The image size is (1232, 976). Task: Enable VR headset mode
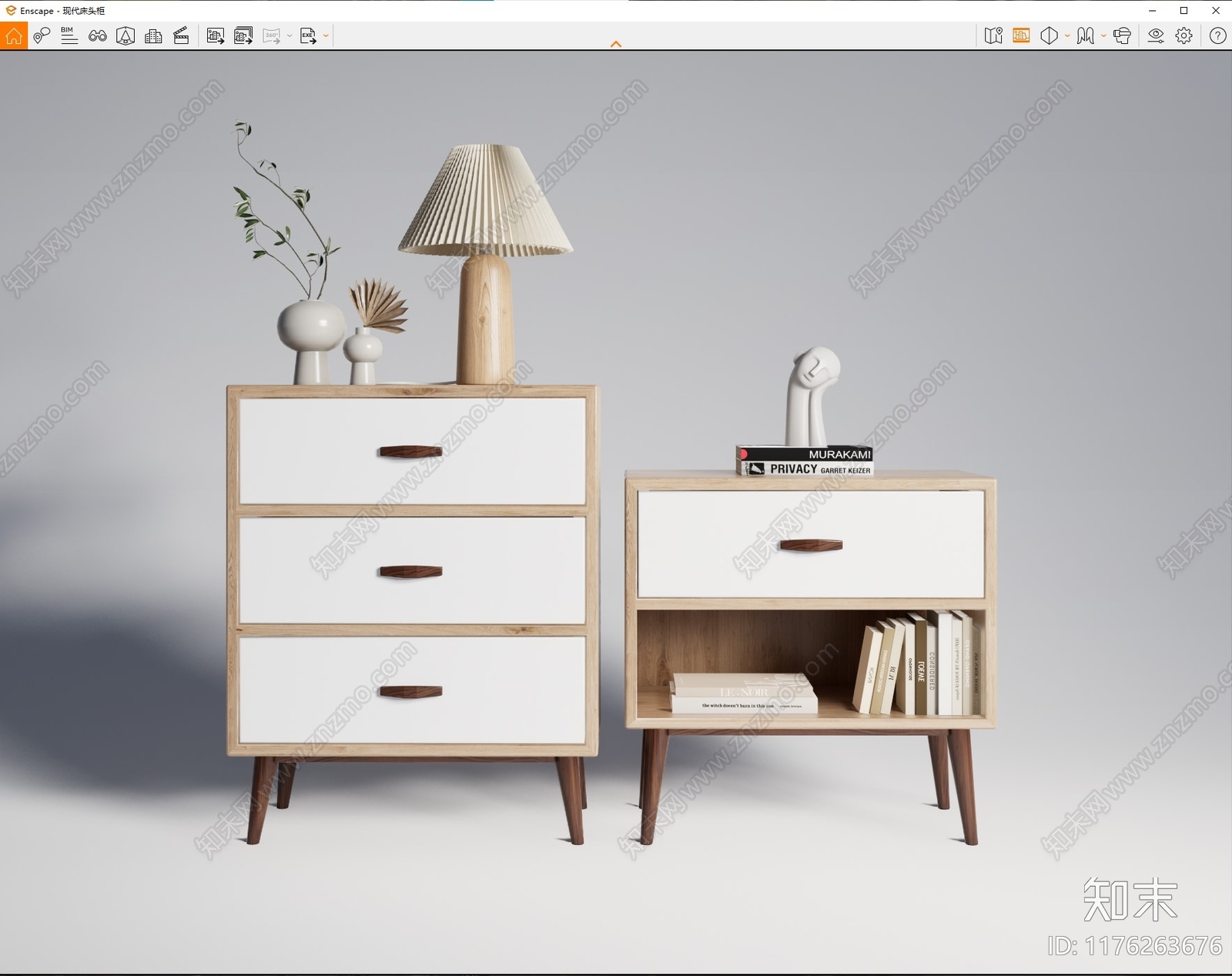(1123, 35)
